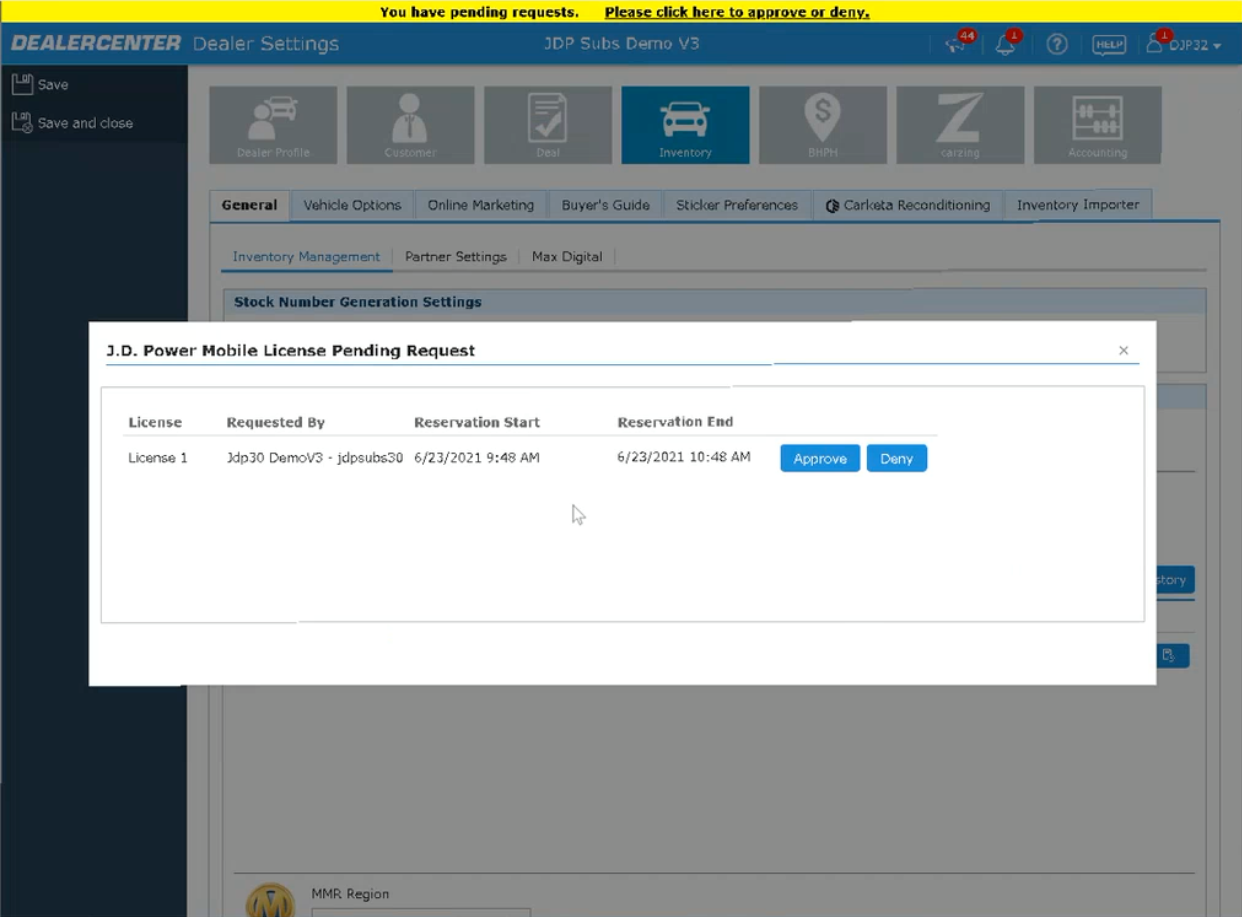Click the MMR Region logo icon
This screenshot has width=1242, height=917.
tap(270, 900)
